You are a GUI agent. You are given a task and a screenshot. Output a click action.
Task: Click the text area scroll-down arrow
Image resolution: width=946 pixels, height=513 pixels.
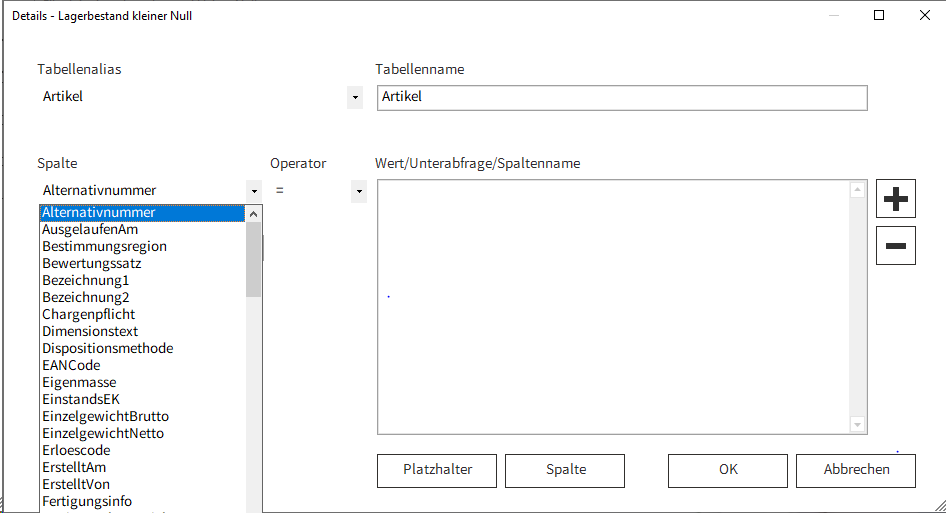(x=857, y=425)
